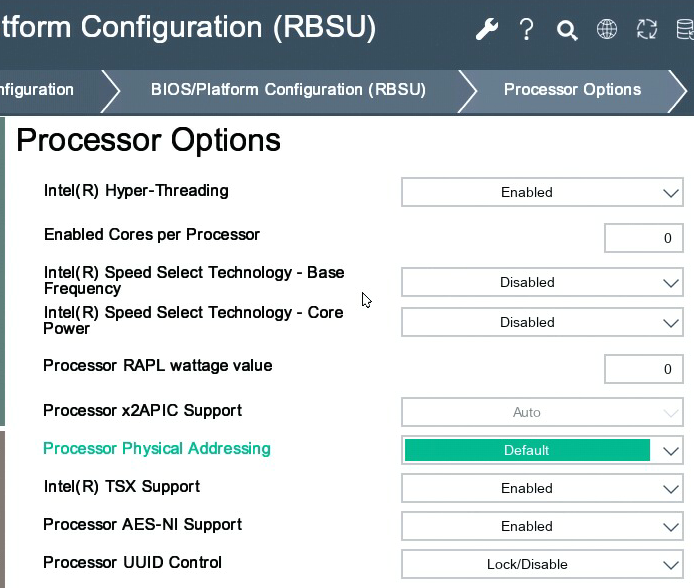
Task: Click the Processor x2APIC Support dropdown
Action: click(x=541, y=412)
